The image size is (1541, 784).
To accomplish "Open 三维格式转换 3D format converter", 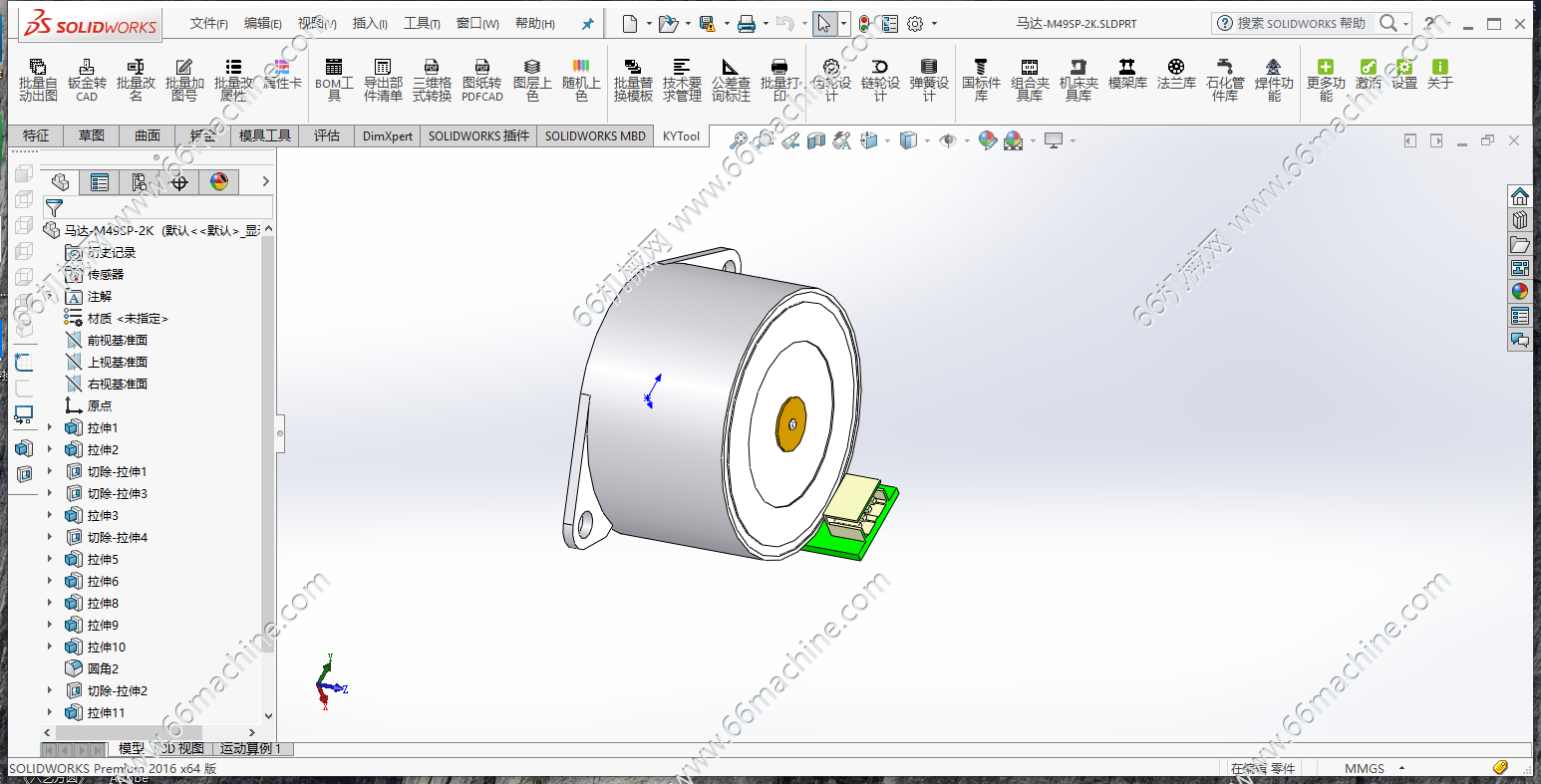I will point(432,80).
